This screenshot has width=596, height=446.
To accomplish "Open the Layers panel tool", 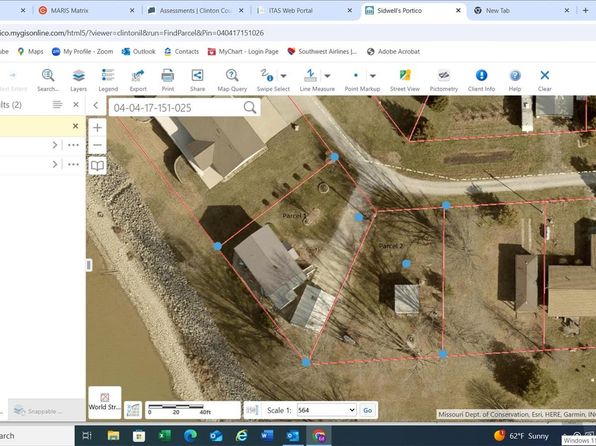I will 79,80.
